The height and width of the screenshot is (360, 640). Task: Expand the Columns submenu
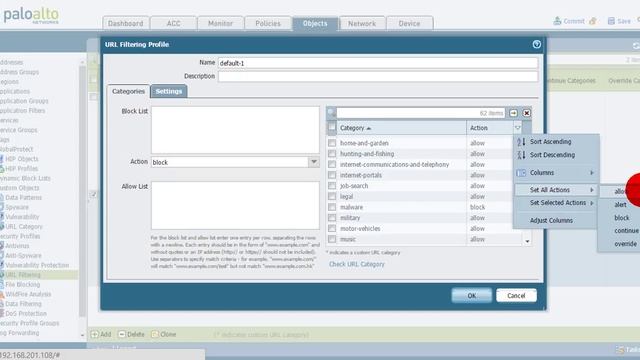tap(556, 173)
